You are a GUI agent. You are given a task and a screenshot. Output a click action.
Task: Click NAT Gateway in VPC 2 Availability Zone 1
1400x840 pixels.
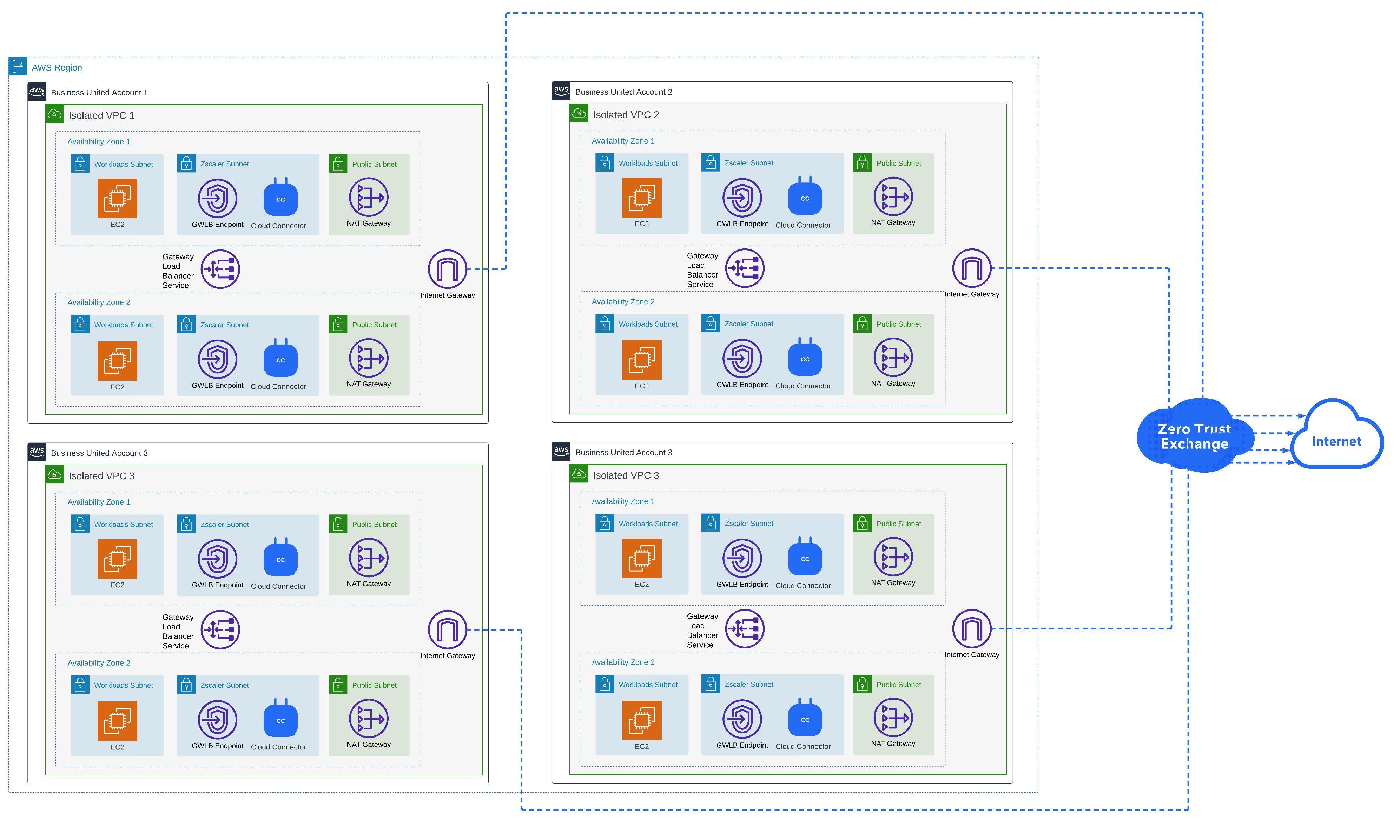pyautogui.click(x=893, y=196)
